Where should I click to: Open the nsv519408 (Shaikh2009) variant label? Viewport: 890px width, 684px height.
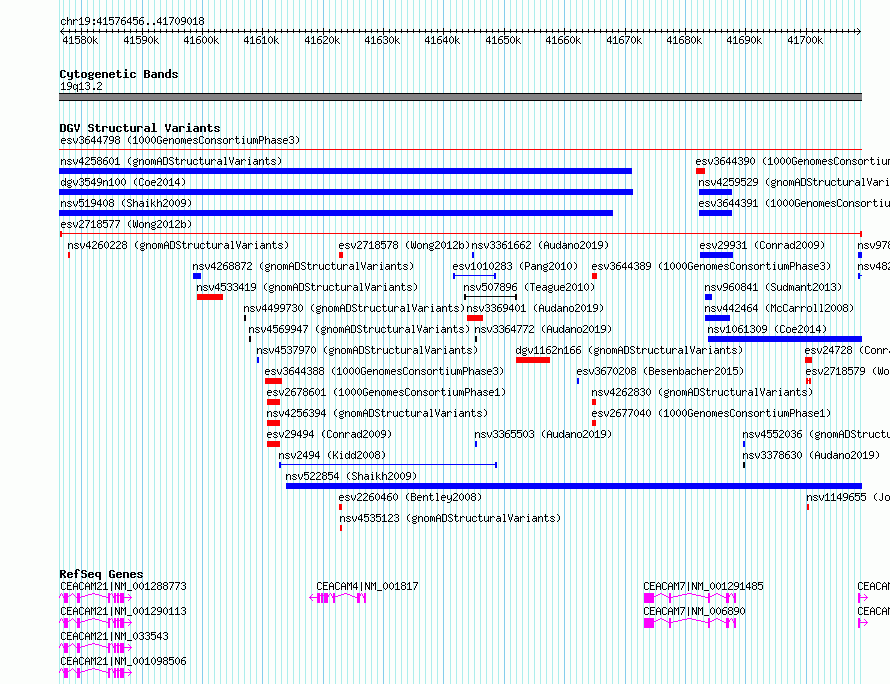point(126,203)
